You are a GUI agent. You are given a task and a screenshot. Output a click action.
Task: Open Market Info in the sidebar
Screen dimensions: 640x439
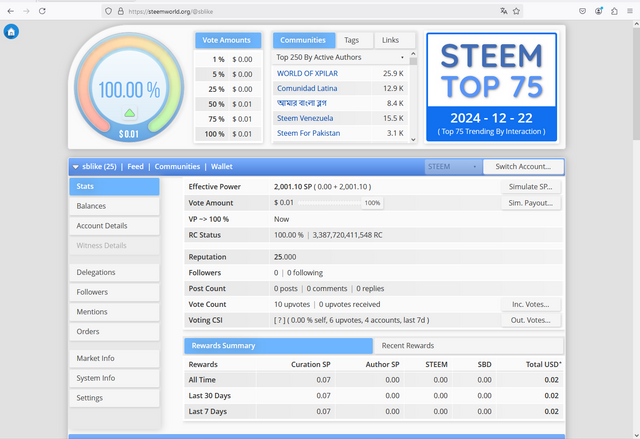[114, 358]
